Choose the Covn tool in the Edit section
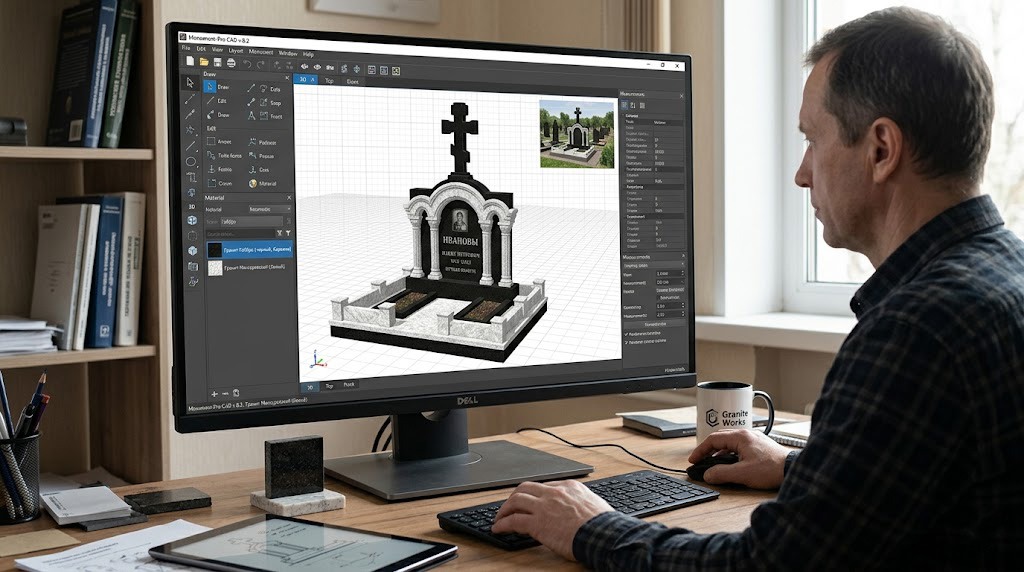 click(x=220, y=183)
